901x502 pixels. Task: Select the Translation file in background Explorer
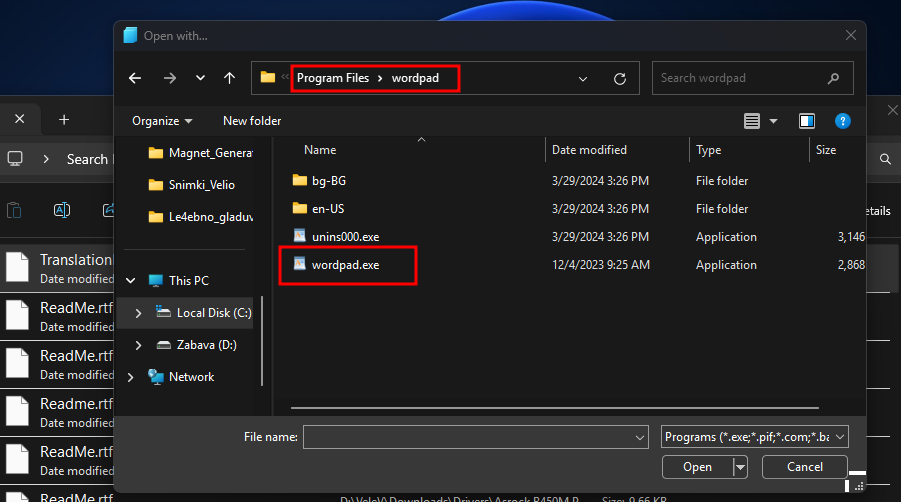click(x=57, y=268)
